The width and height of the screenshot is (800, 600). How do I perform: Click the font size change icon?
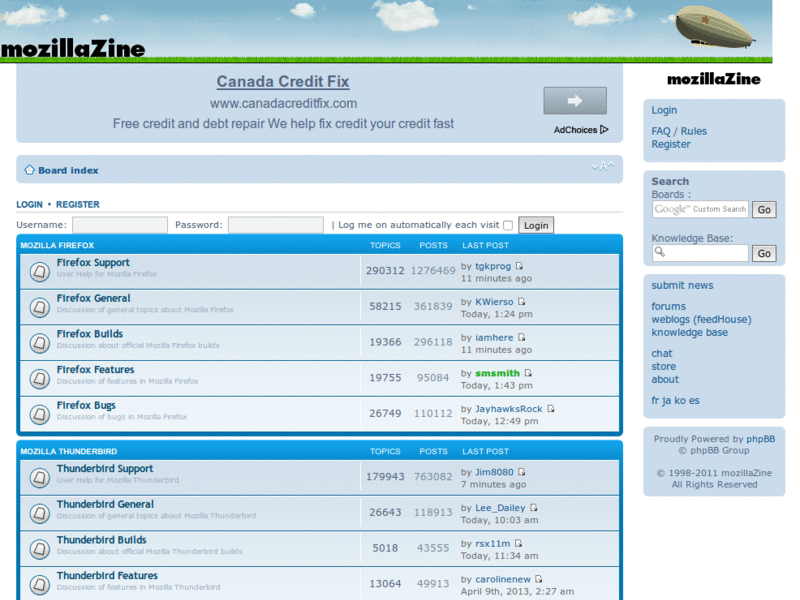(x=603, y=166)
